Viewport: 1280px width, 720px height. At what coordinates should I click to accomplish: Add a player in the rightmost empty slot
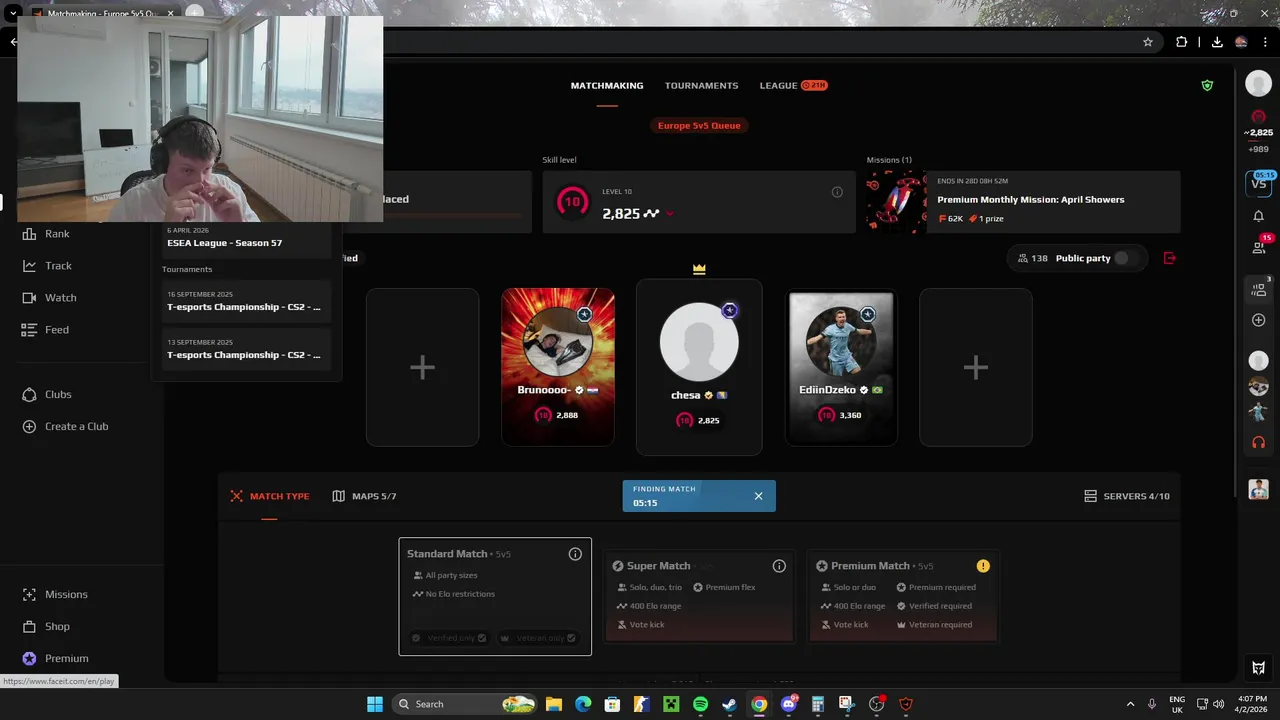975,367
